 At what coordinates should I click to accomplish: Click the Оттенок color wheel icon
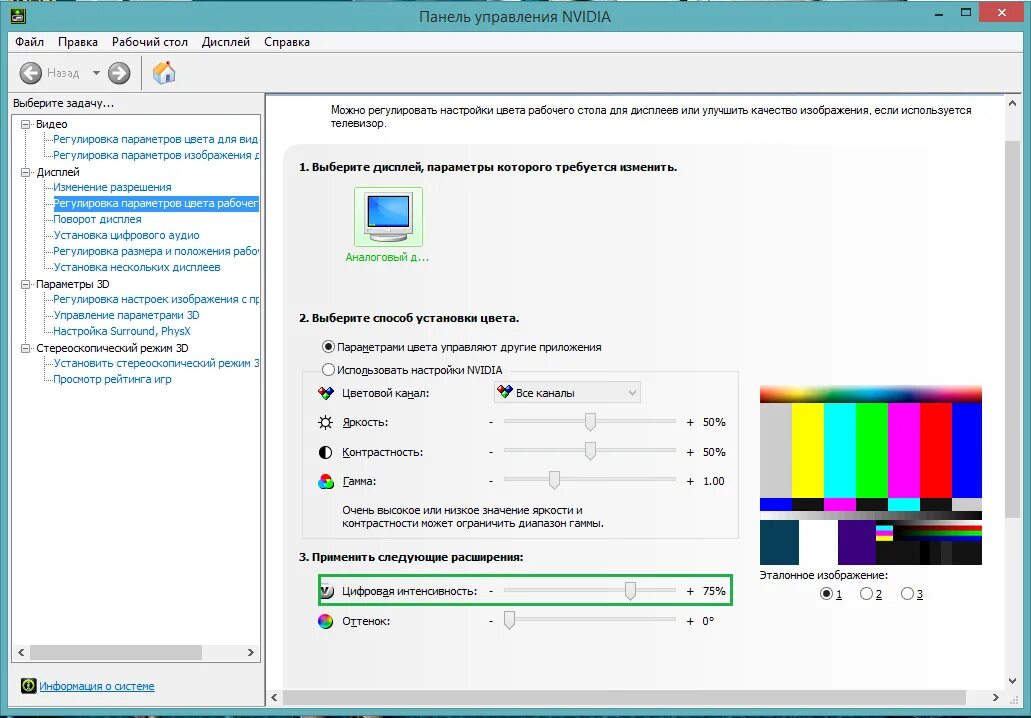pyautogui.click(x=325, y=621)
